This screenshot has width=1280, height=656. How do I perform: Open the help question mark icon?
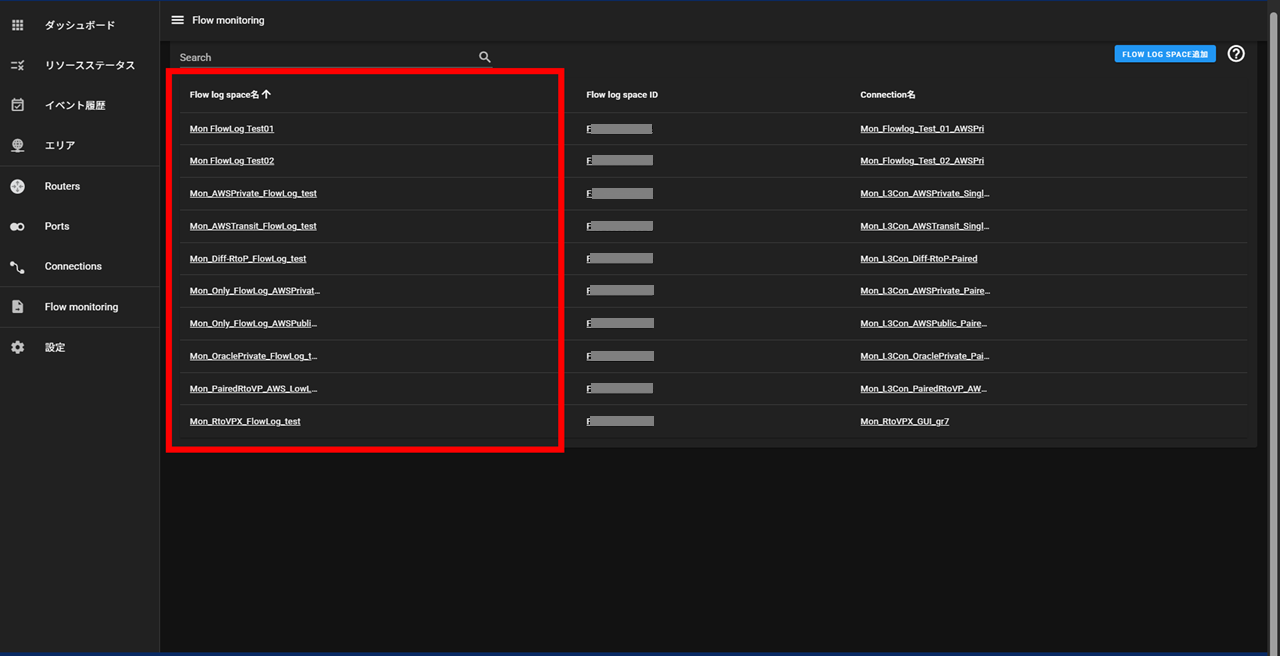(x=1236, y=54)
